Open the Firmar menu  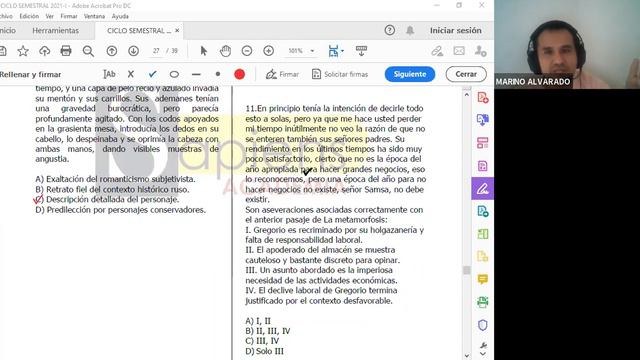coord(69,16)
